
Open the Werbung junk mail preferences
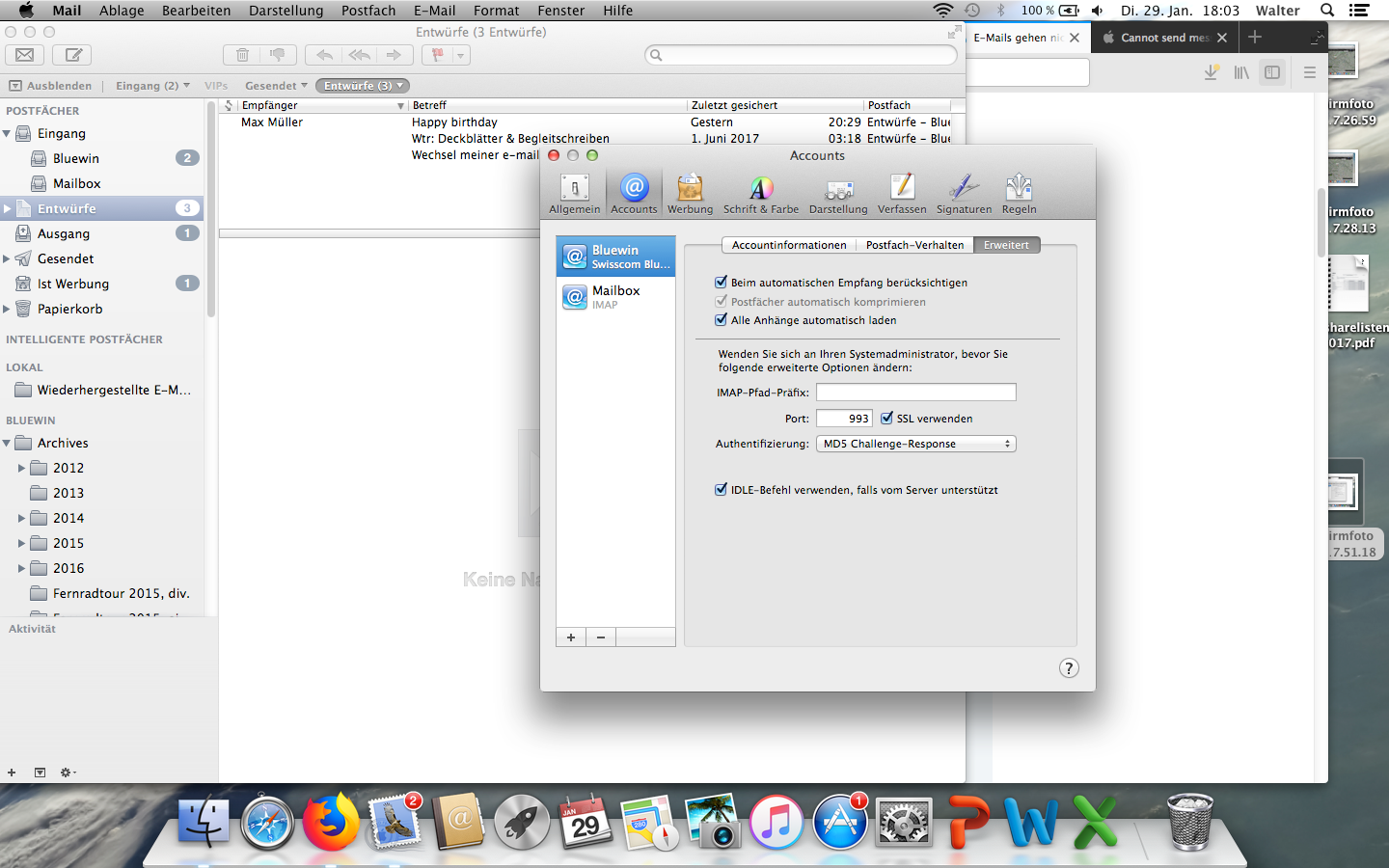coord(690,193)
